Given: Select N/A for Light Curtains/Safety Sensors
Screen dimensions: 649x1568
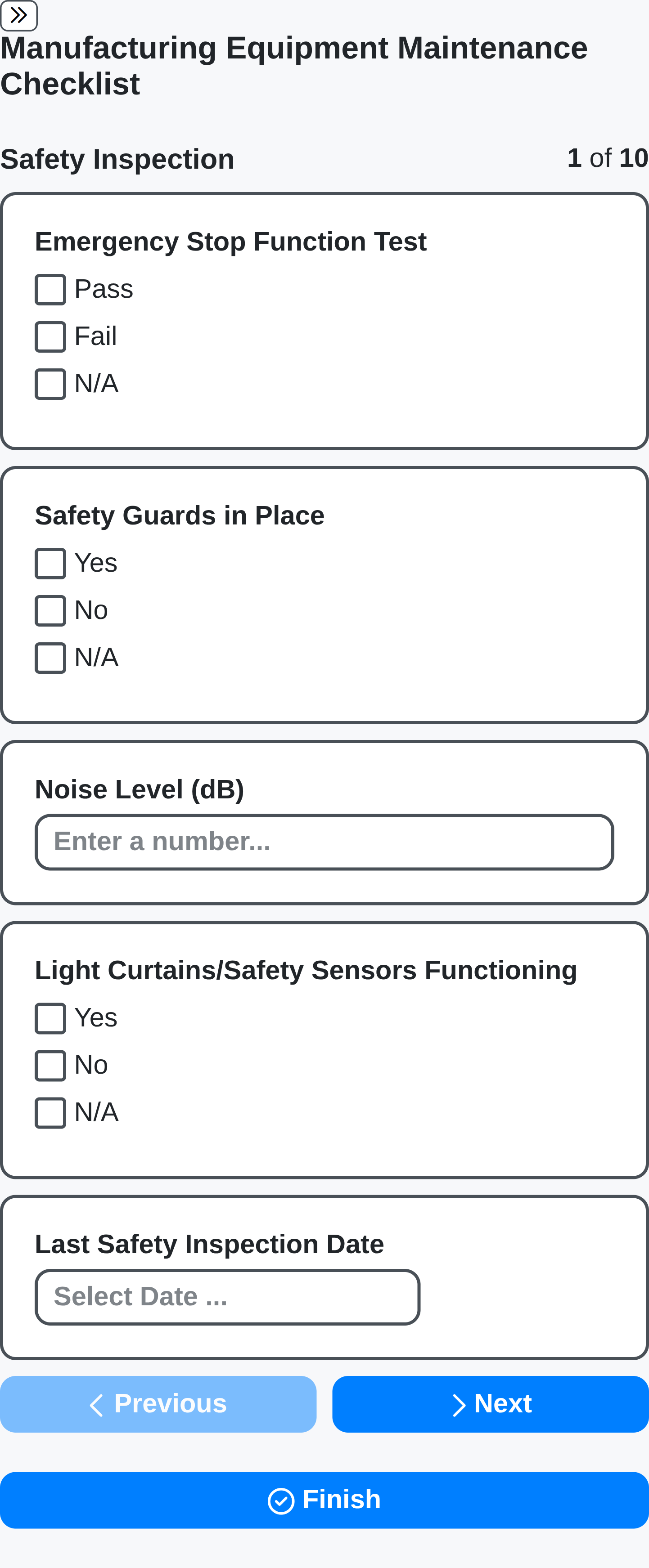Looking at the screenshot, I should (x=50, y=1113).
